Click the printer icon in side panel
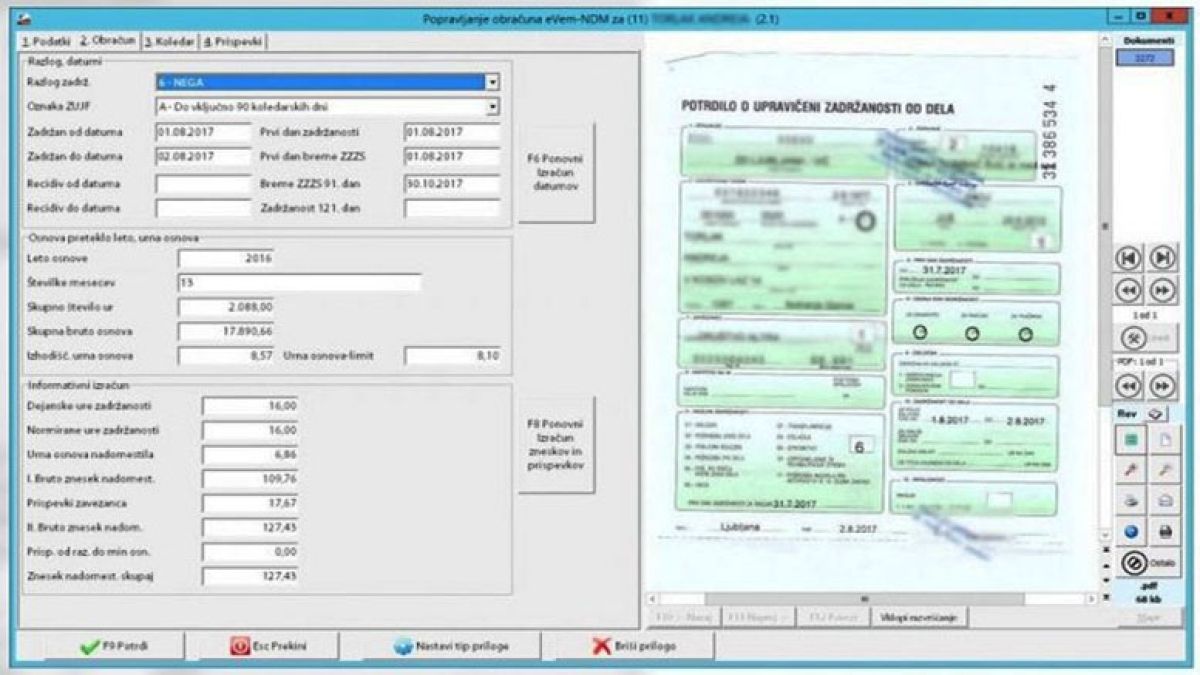 tap(1164, 531)
